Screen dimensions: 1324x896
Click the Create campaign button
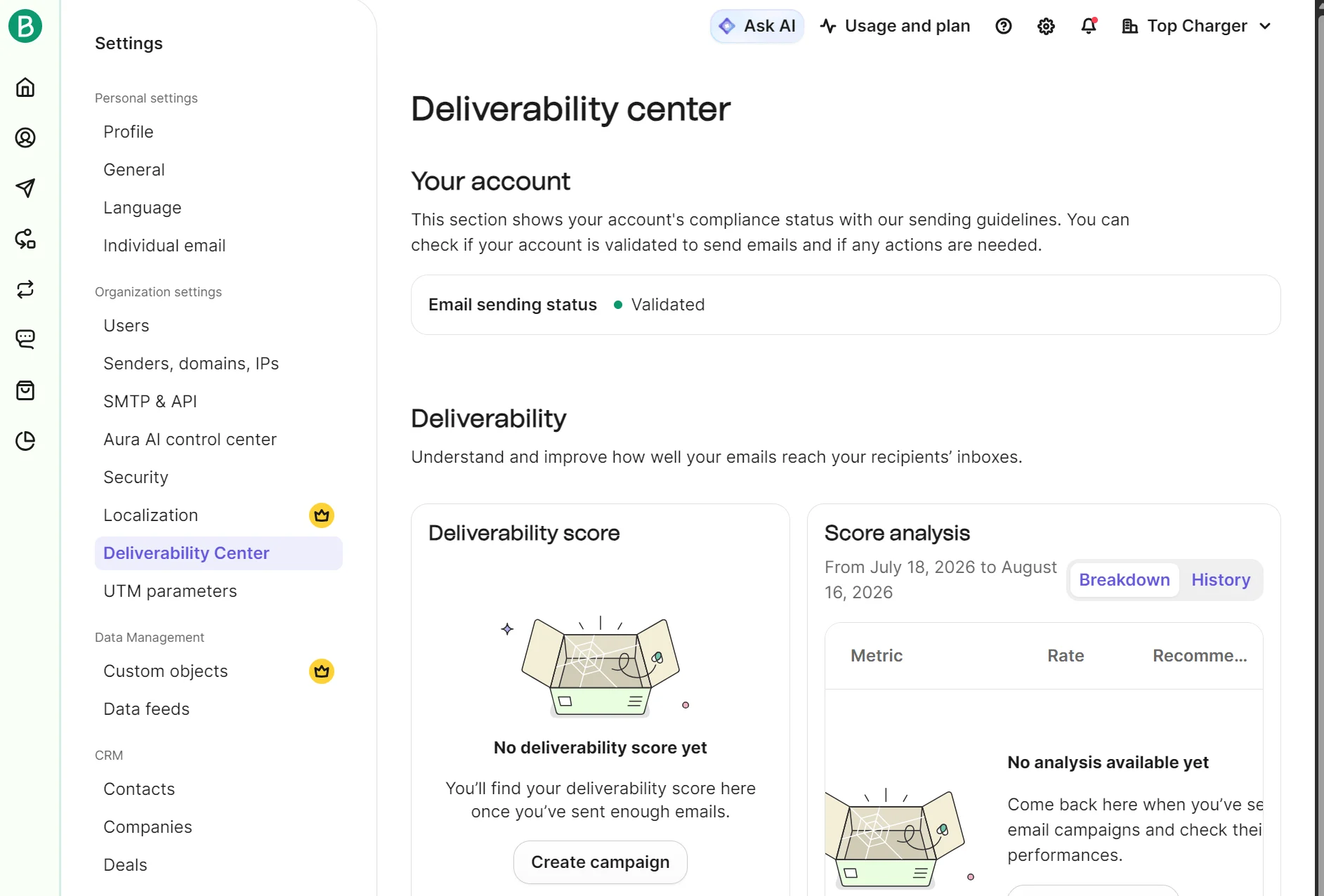tap(601, 862)
